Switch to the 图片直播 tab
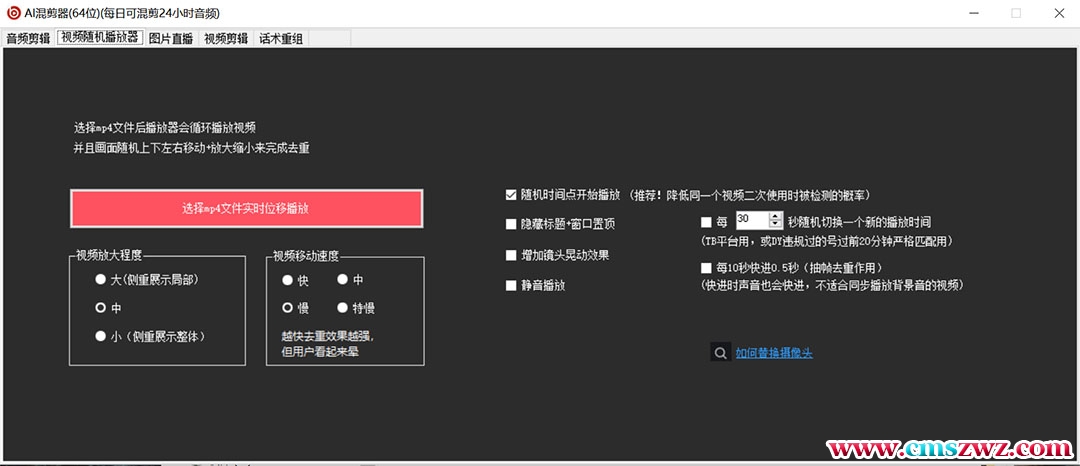 coord(171,39)
